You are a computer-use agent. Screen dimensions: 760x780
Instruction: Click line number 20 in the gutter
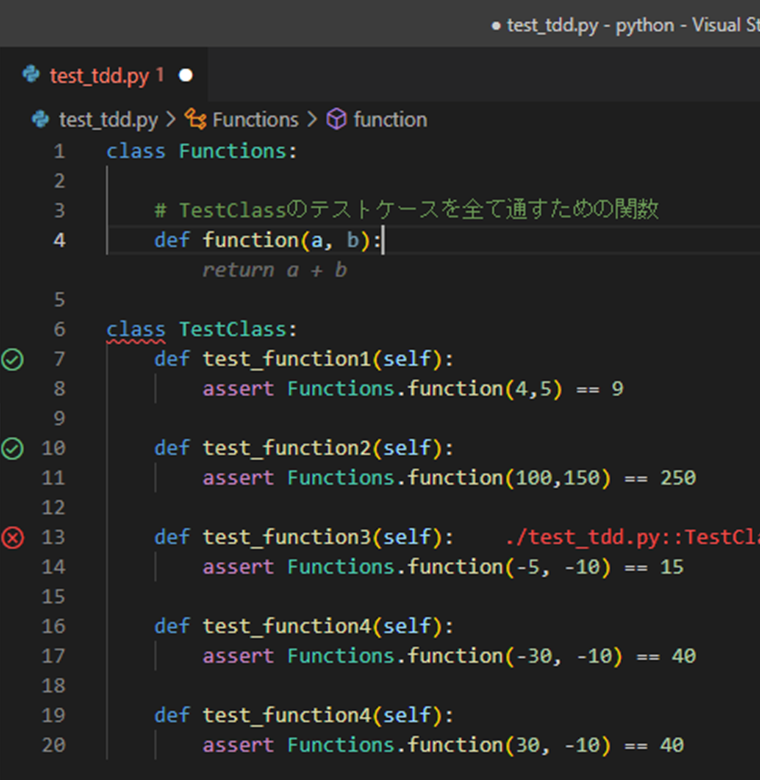tap(54, 745)
